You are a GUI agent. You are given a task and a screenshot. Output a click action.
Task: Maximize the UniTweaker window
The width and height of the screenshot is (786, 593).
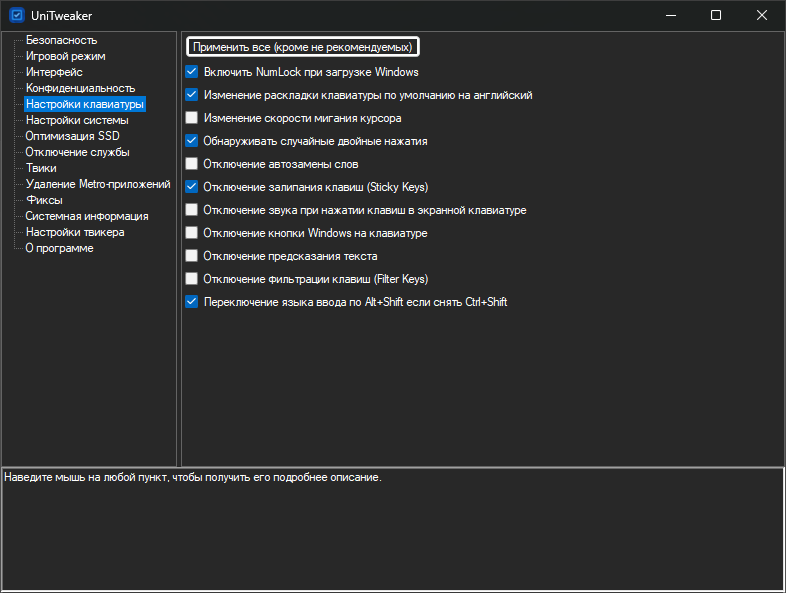tap(716, 16)
